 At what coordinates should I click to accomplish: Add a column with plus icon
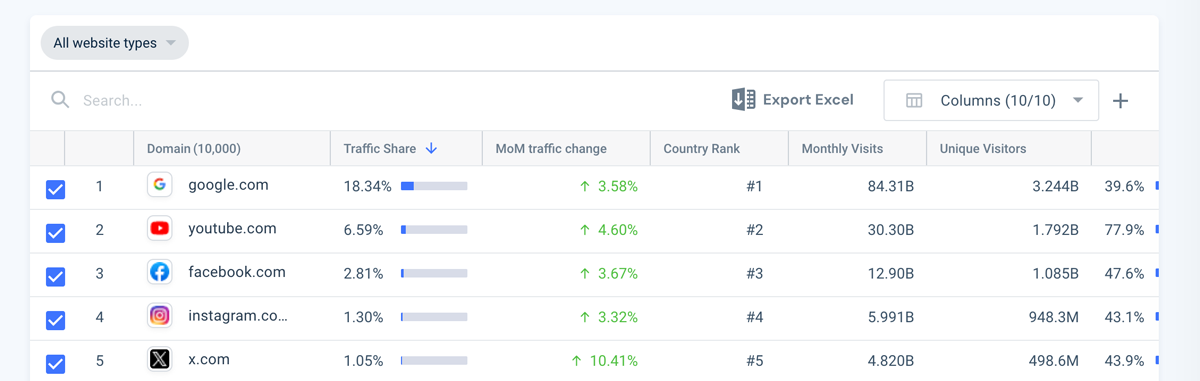1121,101
